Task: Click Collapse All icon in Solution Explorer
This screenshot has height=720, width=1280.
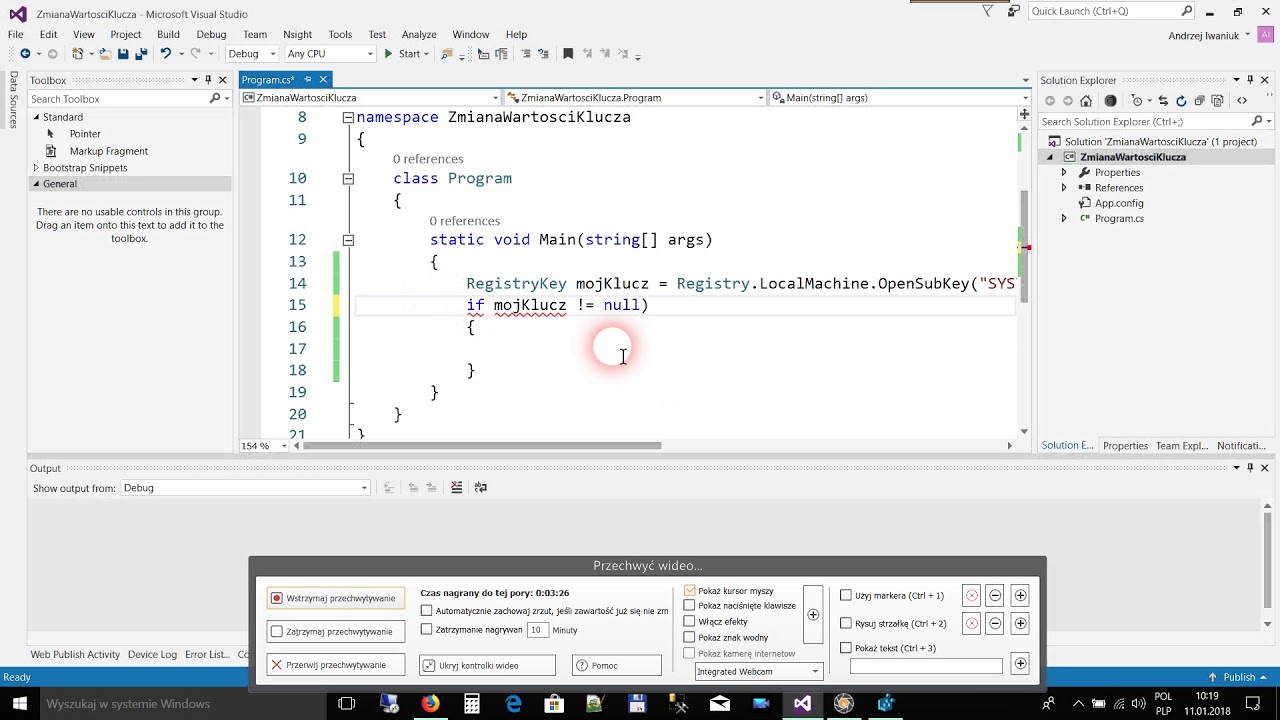Action: [1199, 101]
